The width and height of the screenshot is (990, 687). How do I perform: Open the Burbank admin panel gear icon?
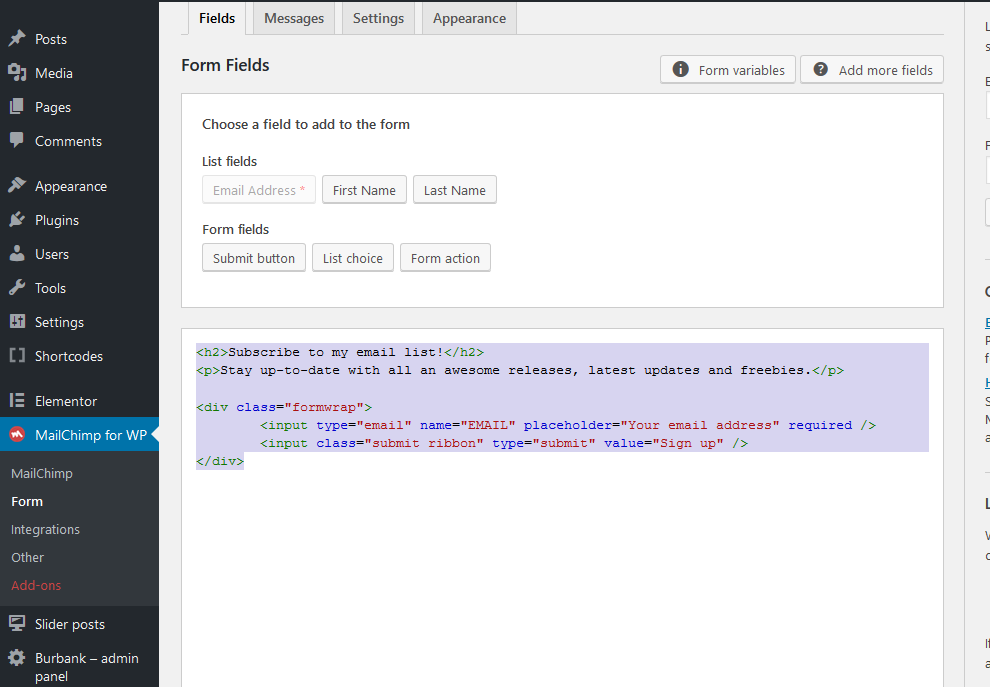pyautogui.click(x=17, y=658)
